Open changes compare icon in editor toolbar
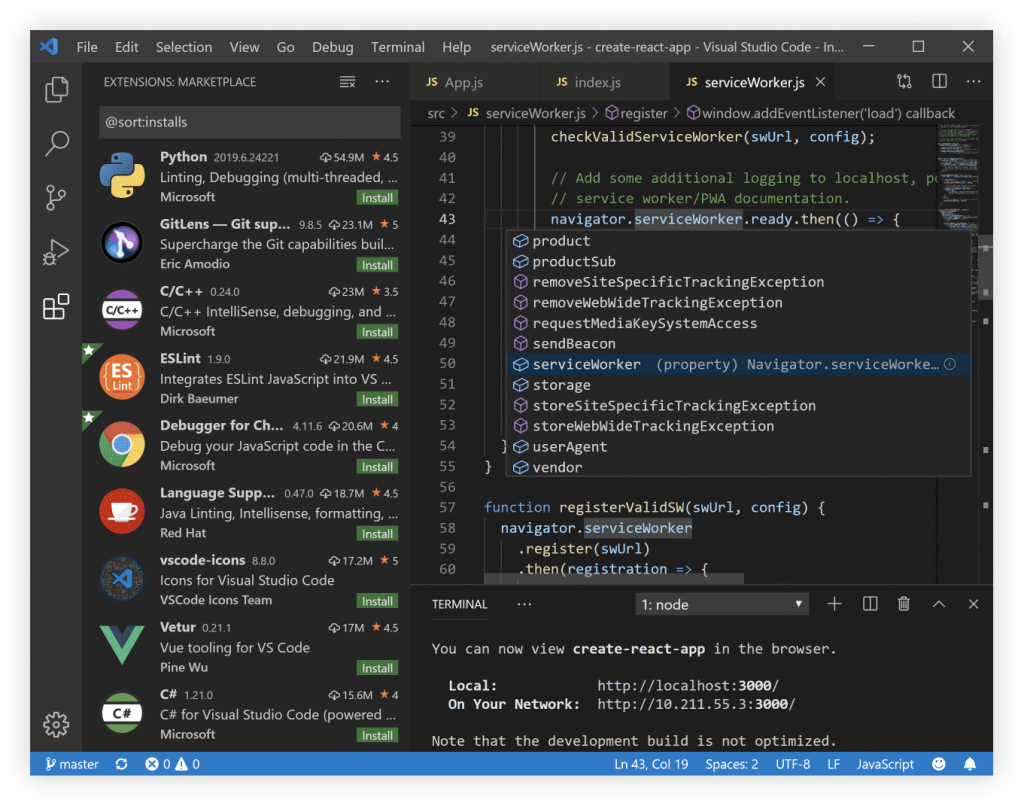The height and width of the screenshot is (806, 1024). [904, 82]
